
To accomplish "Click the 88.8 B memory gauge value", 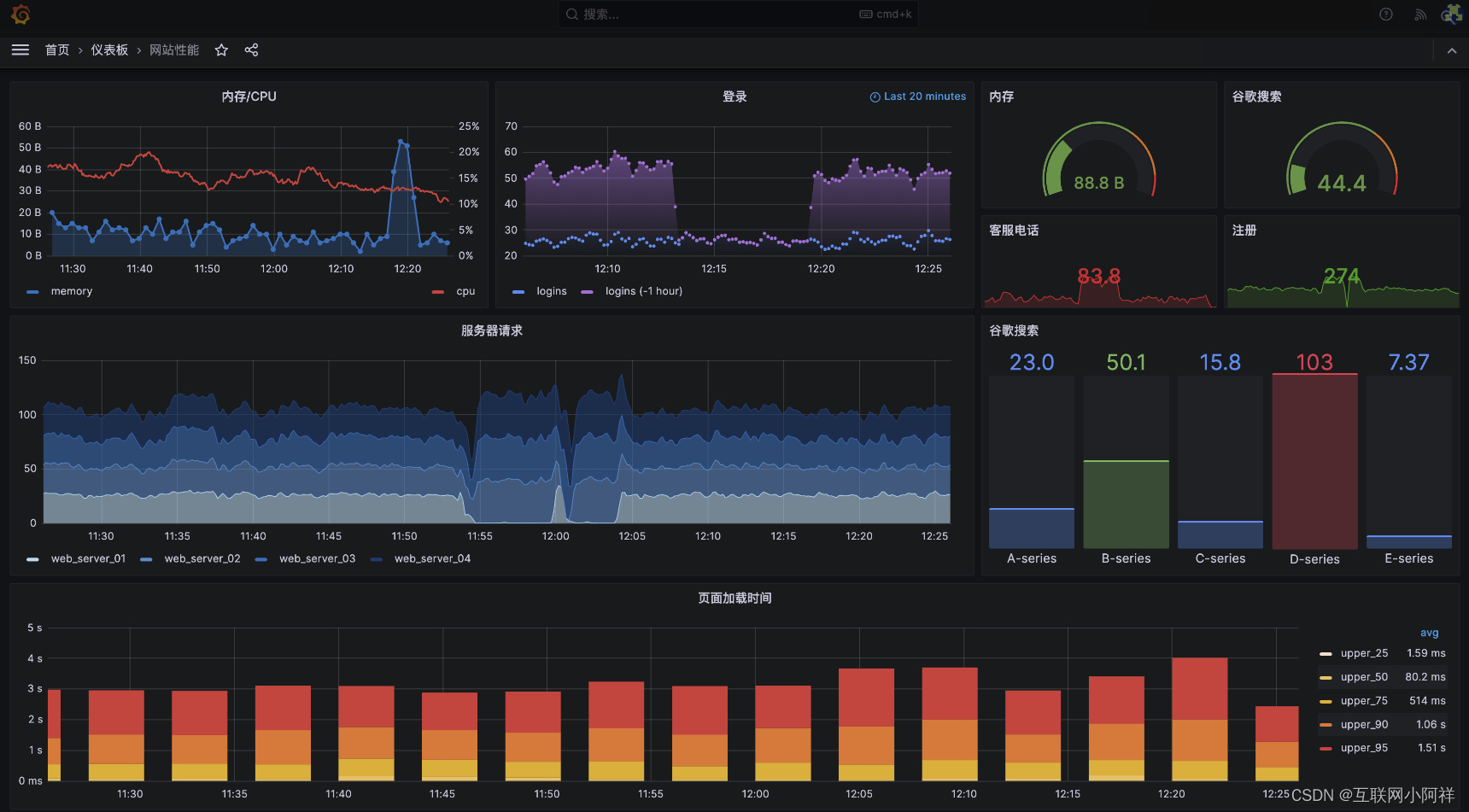I will 1098,183.
